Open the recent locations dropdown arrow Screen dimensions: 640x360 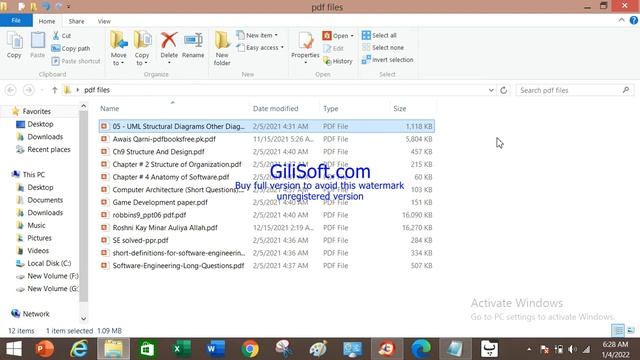[x=42, y=90]
